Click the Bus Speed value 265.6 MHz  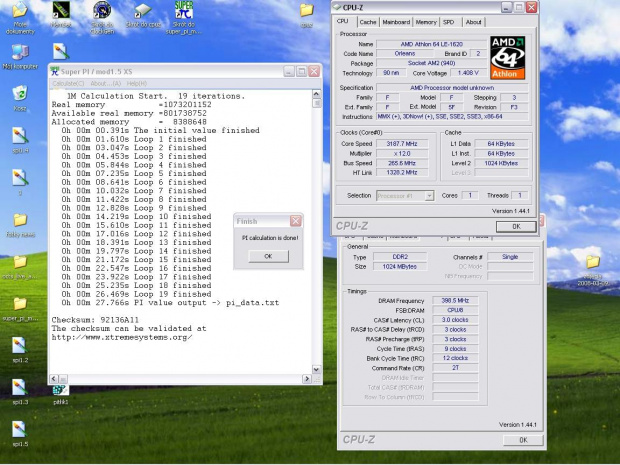(402, 163)
